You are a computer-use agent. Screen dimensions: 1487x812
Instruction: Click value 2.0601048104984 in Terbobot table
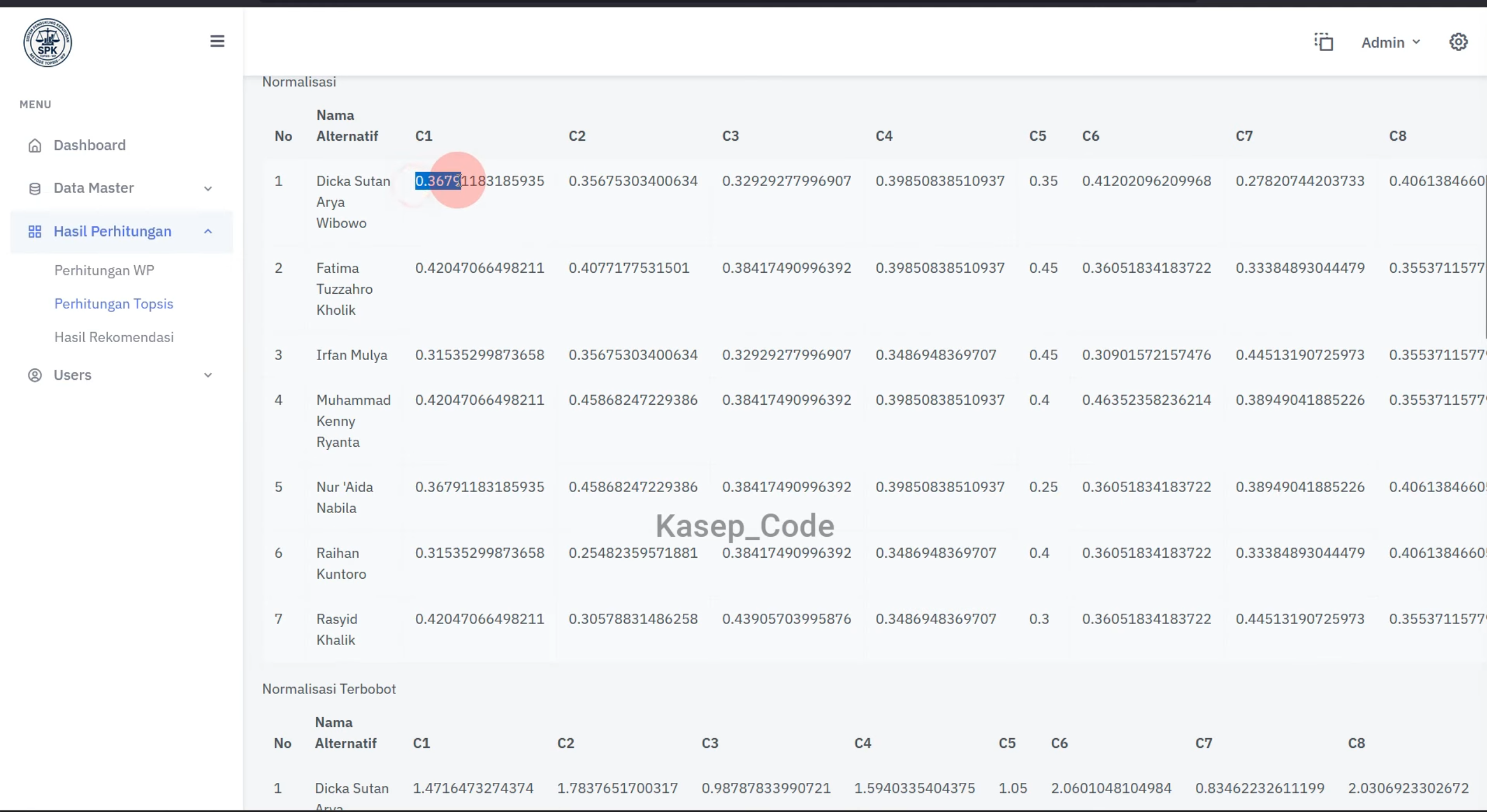(1111, 788)
